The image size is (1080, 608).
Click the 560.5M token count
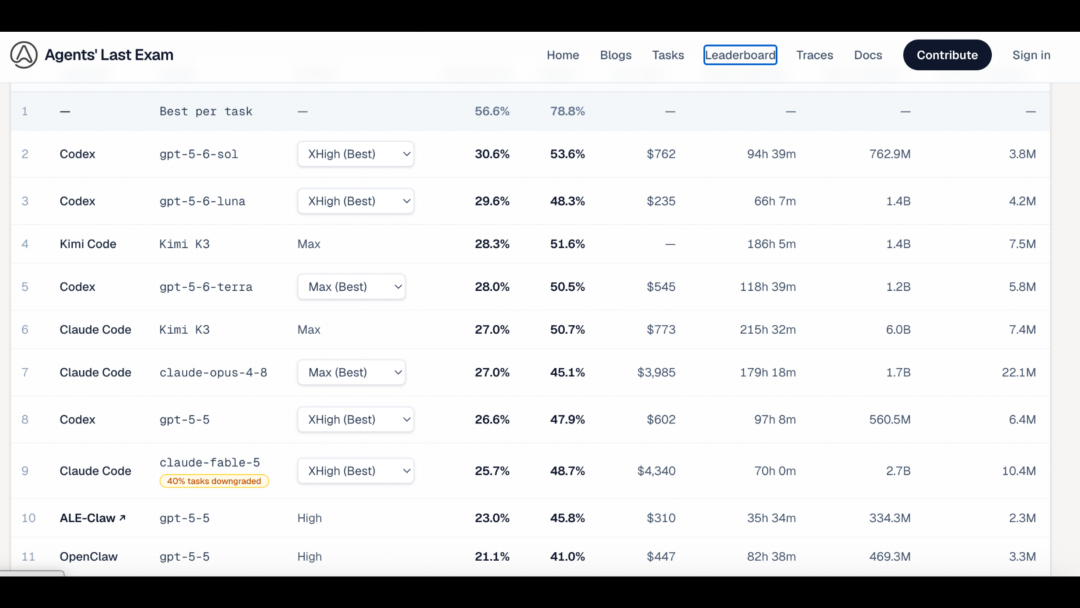(890, 419)
